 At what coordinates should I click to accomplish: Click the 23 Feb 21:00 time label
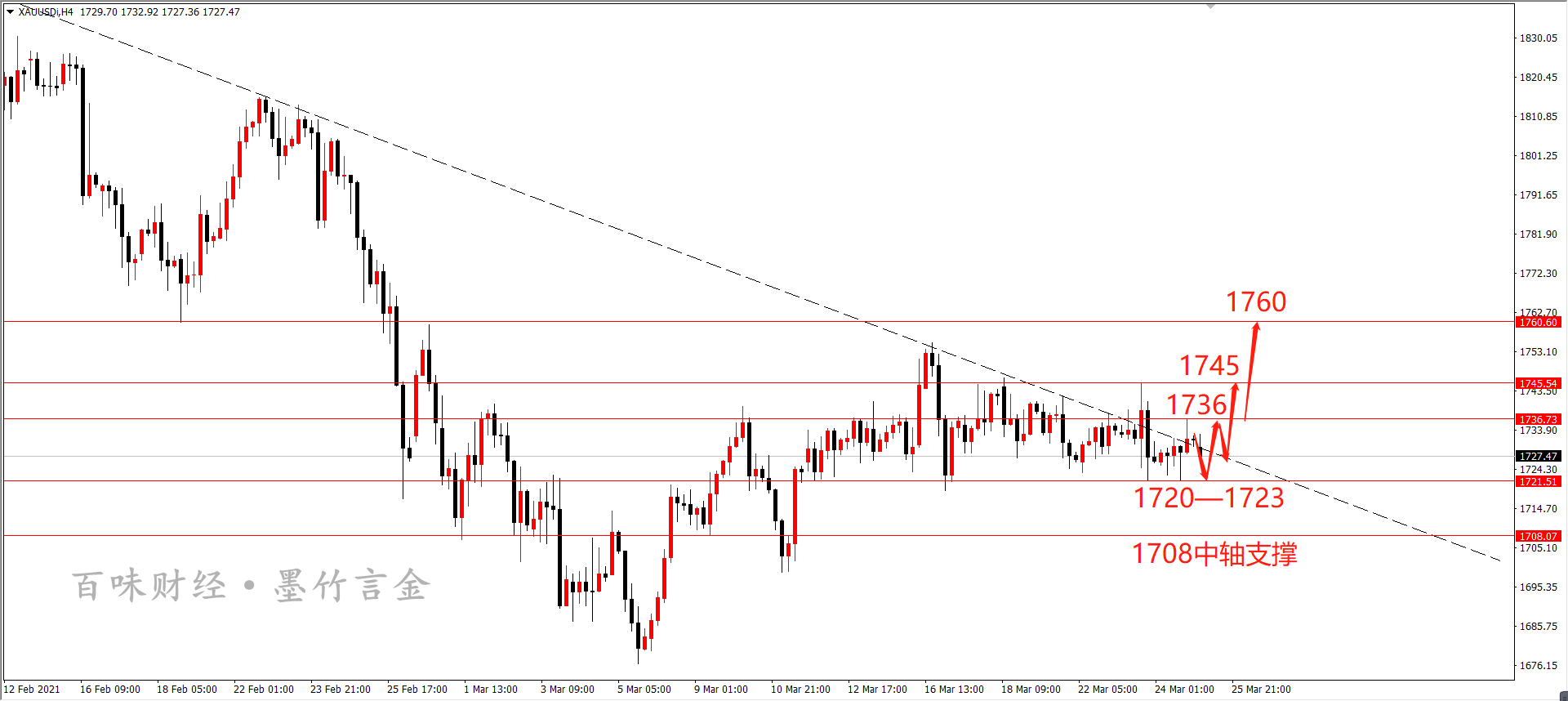tap(341, 690)
